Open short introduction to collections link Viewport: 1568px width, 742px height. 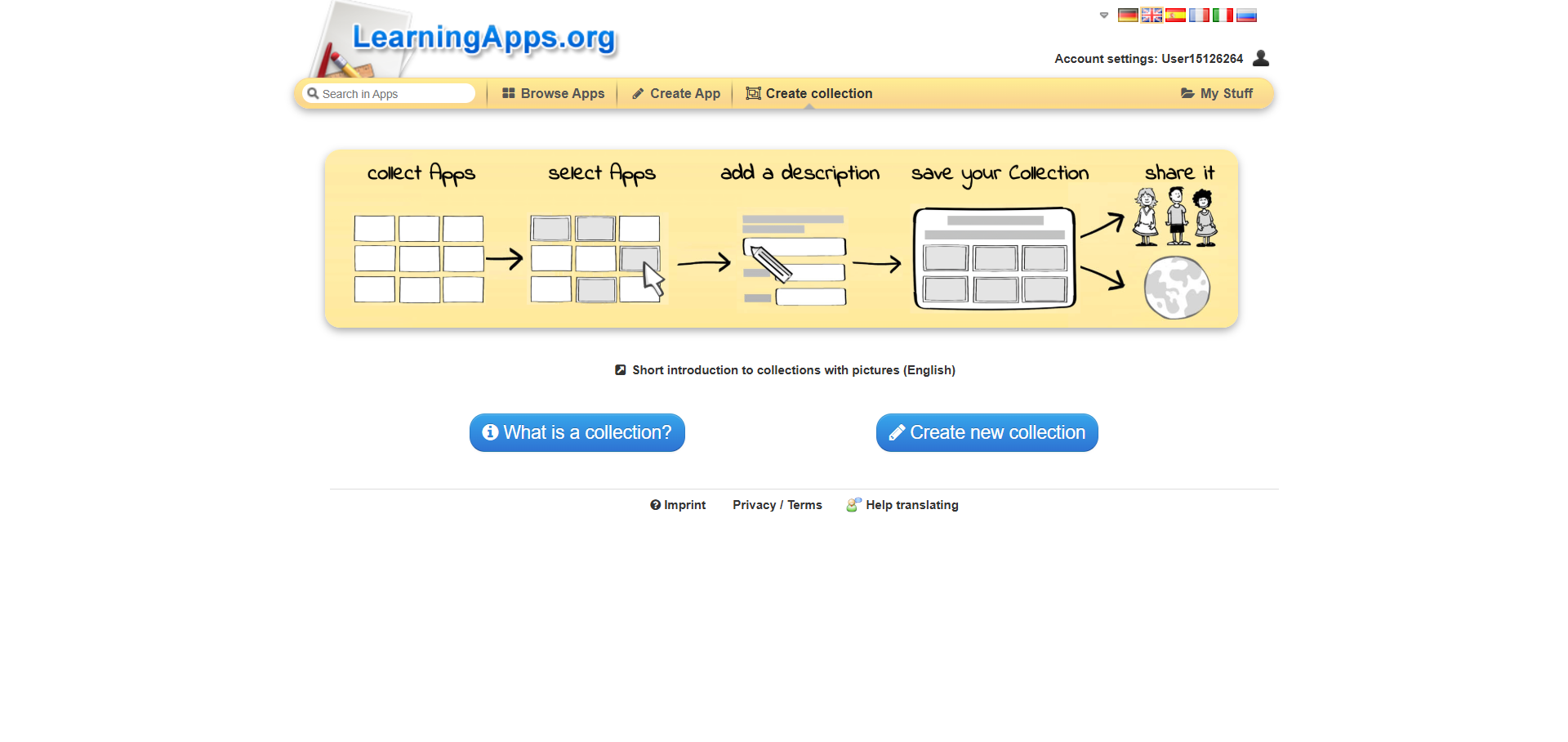[x=786, y=370]
